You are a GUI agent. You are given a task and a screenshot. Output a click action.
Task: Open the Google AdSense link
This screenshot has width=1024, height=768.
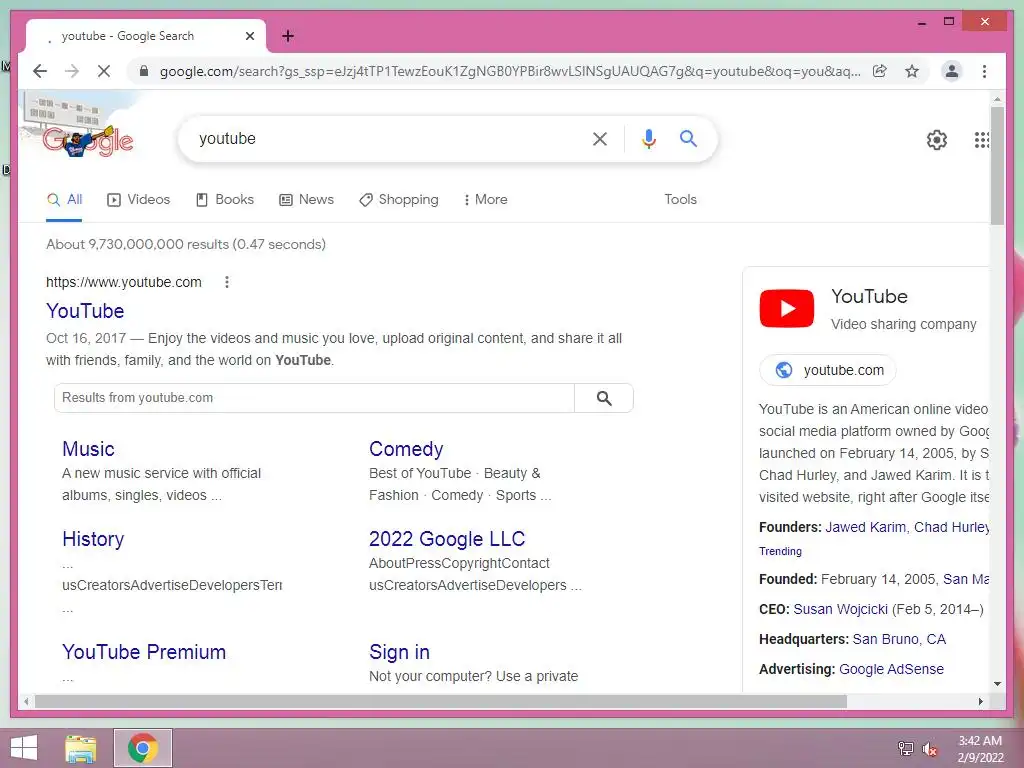click(891, 669)
